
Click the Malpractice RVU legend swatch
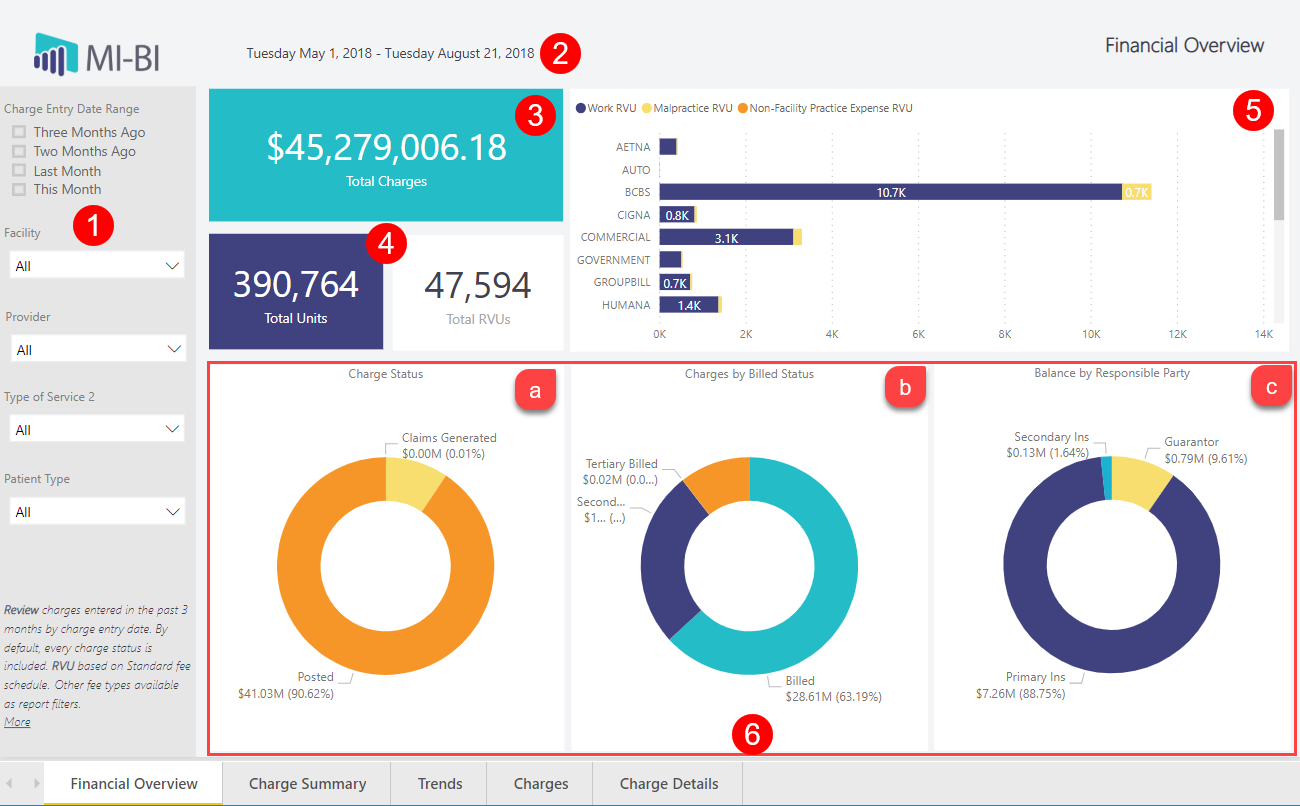pos(646,108)
